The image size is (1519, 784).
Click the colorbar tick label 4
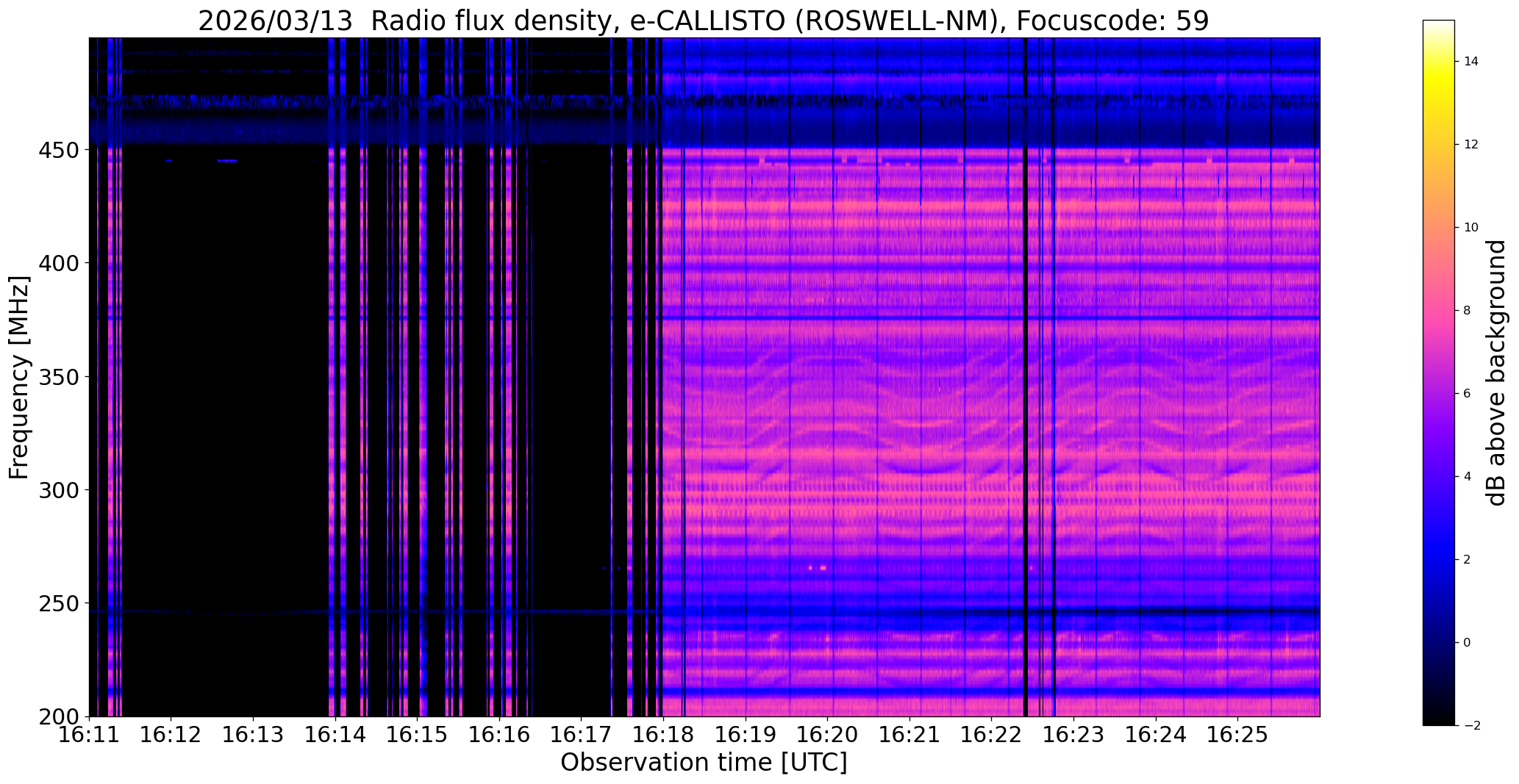(1467, 476)
